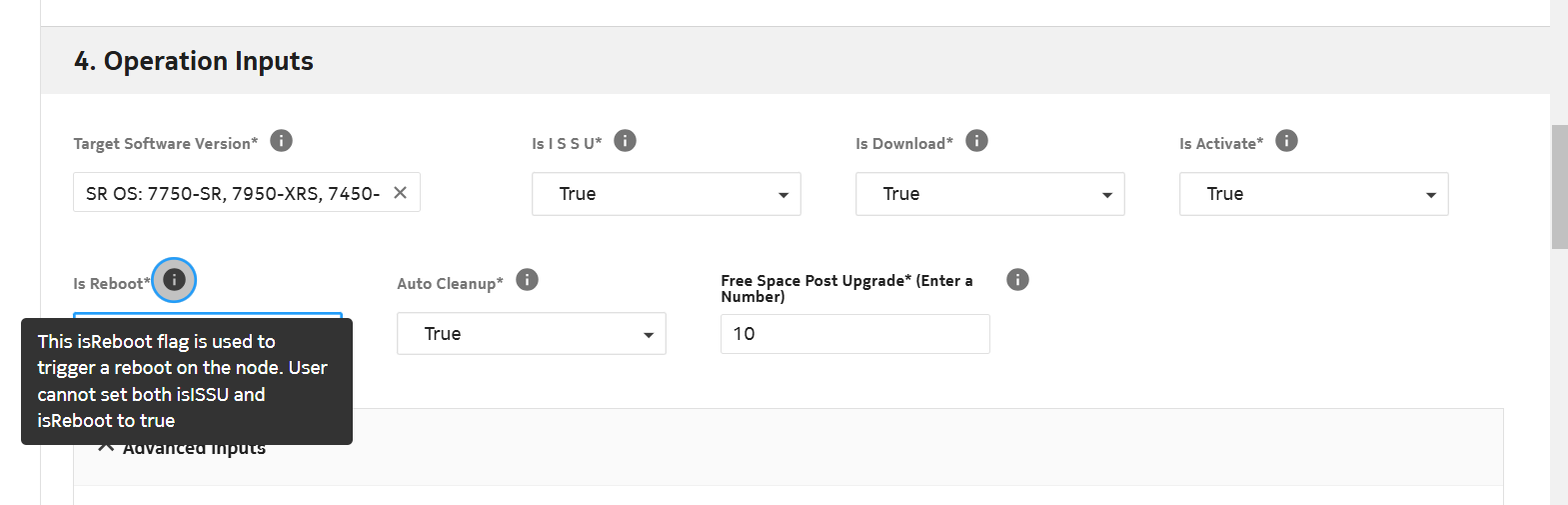The image size is (1568, 505).
Task: Click the vertical scrollbar thumb
Action: click(1559, 187)
